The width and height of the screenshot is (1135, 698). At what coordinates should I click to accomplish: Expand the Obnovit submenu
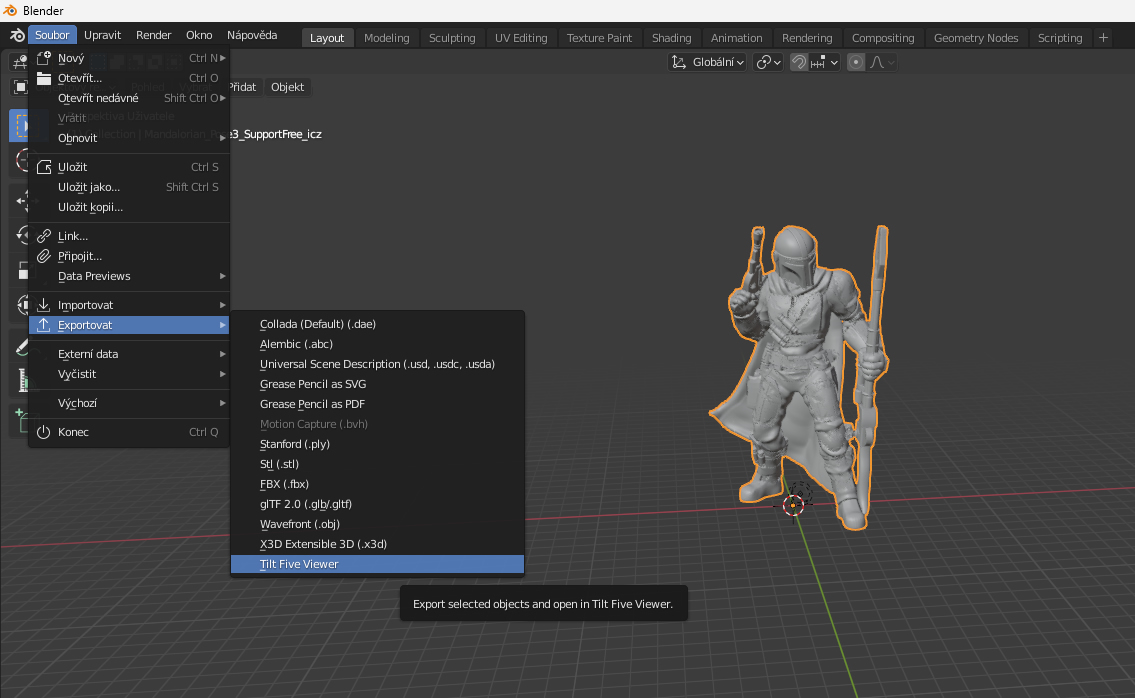click(129, 138)
